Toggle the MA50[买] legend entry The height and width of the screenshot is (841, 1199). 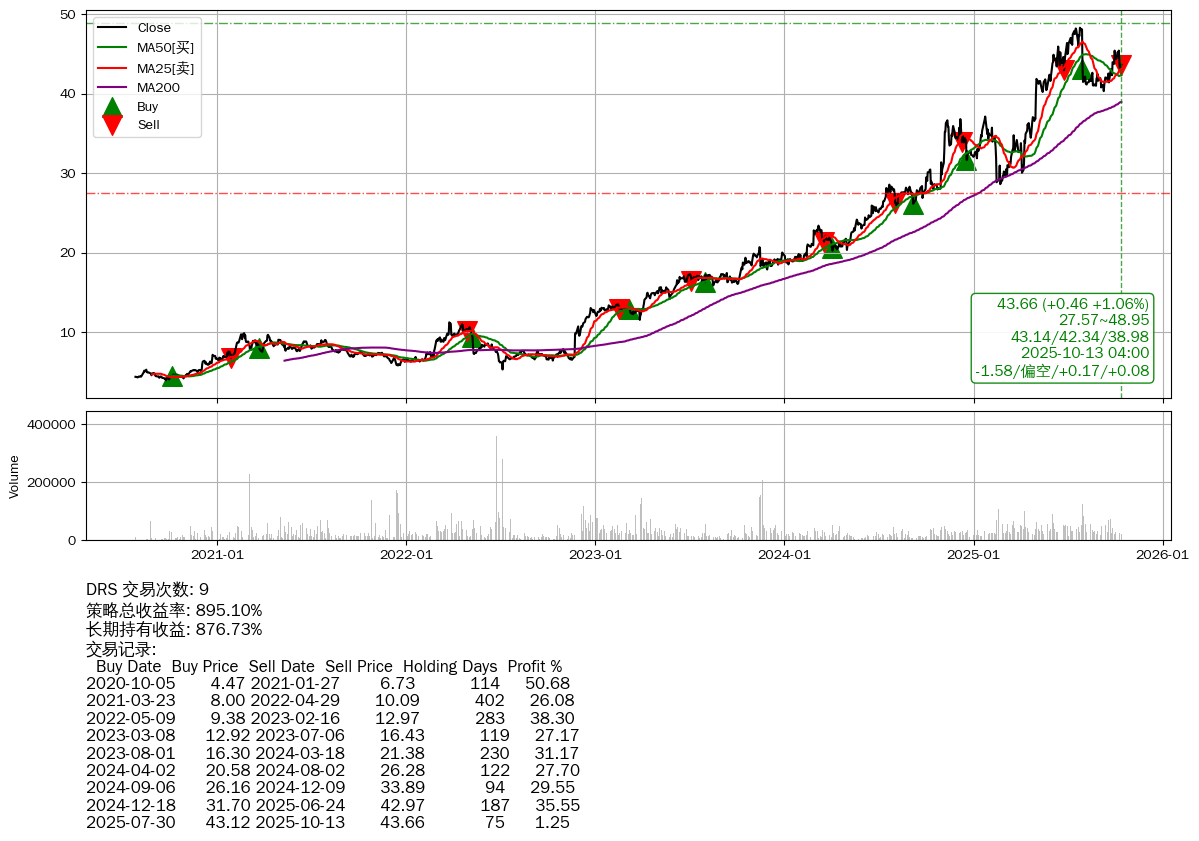(x=165, y=47)
